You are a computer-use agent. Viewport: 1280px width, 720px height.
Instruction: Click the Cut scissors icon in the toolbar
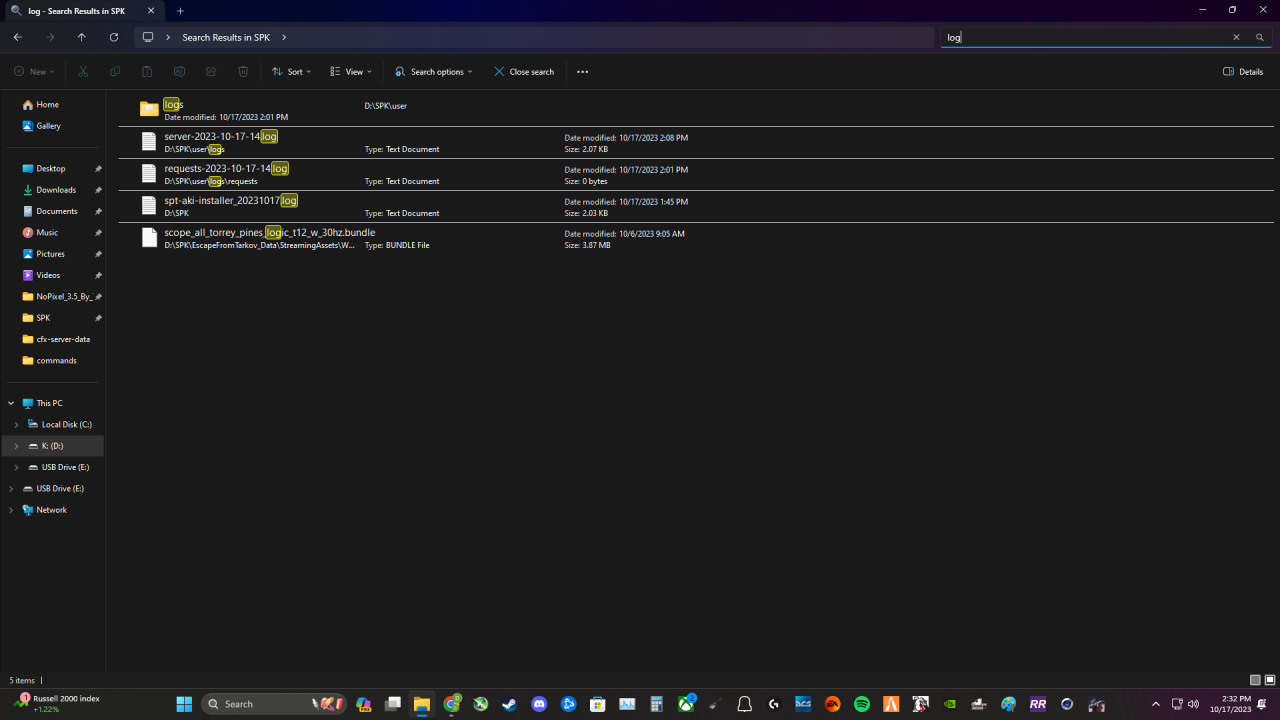[x=83, y=72]
